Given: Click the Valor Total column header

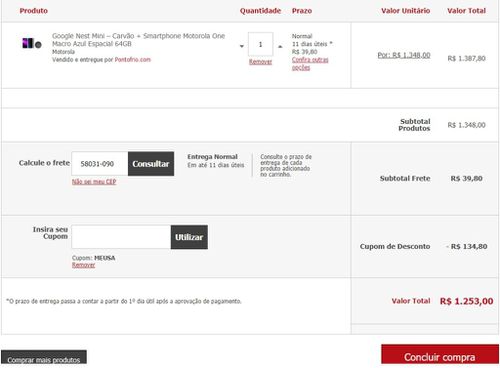Looking at the screenshot, I should point(466,11).
